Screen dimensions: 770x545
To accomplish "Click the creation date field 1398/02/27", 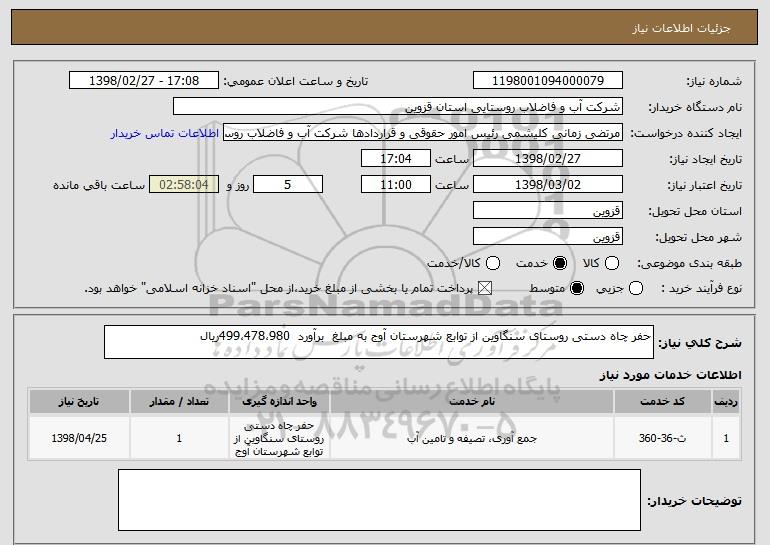I will (548, 159).
